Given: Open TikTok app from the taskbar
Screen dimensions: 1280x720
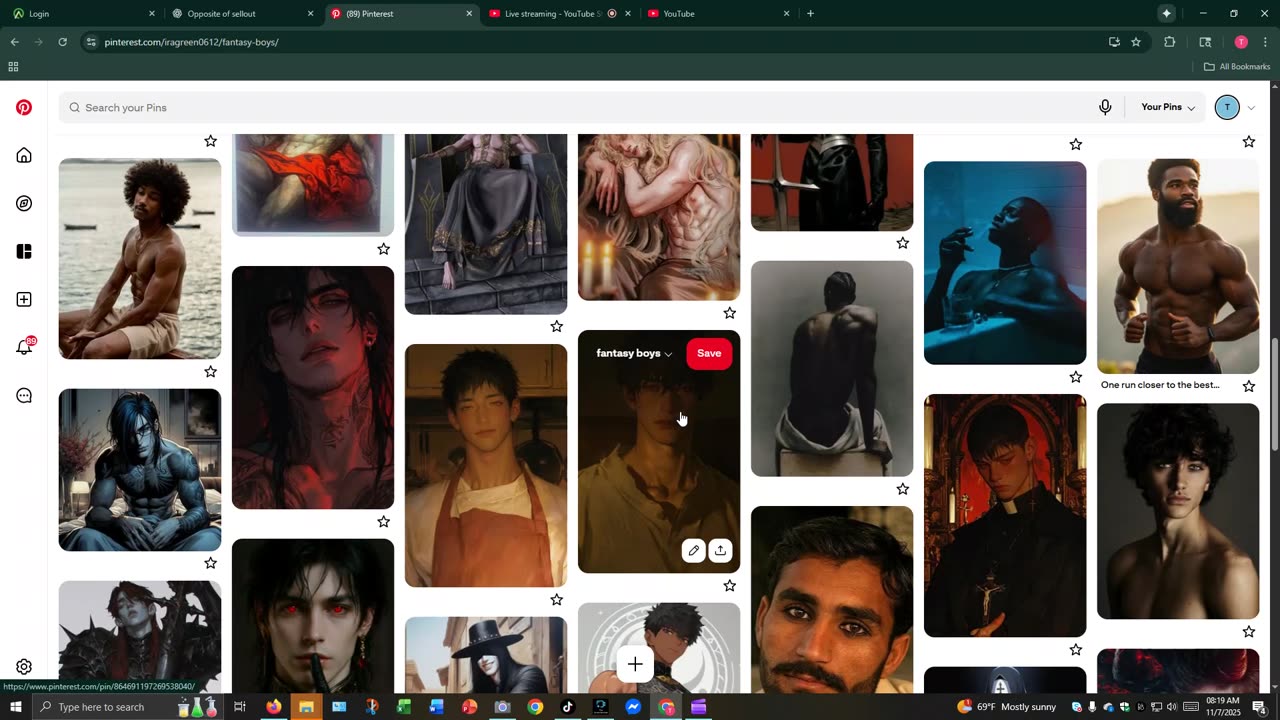Looking at the screenshot, I should pyautogui.click(x=567, y=707).
